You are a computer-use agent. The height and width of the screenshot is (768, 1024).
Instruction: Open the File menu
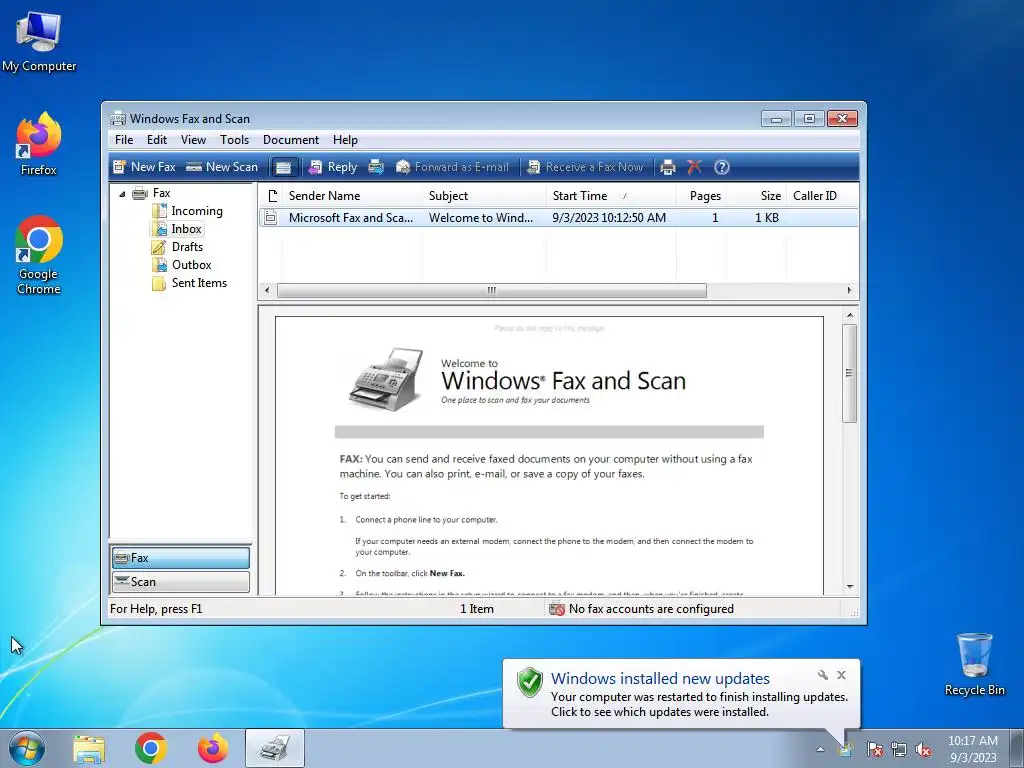click(x=124, y=140)
